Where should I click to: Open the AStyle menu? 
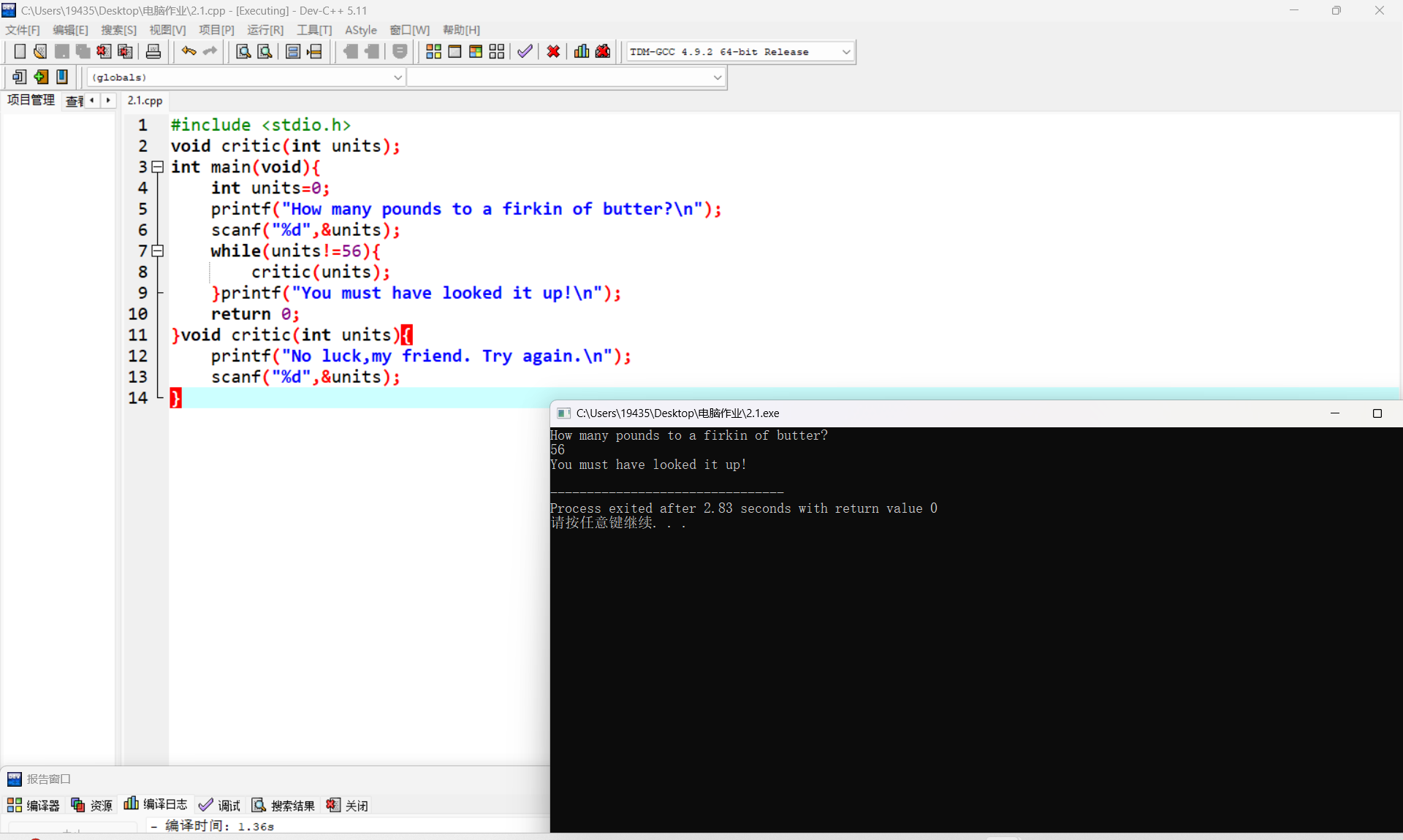(x=360, y=30)
